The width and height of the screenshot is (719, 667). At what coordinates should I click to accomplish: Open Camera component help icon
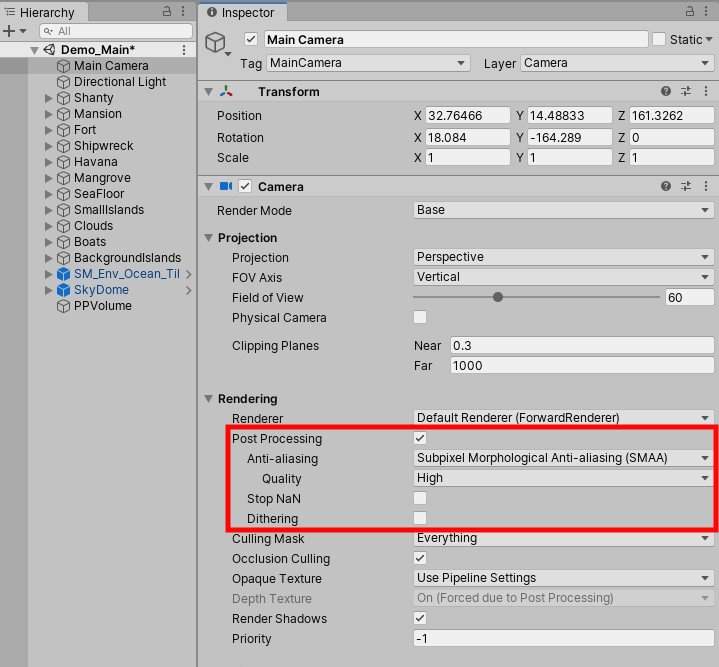(x=666, y=186)
